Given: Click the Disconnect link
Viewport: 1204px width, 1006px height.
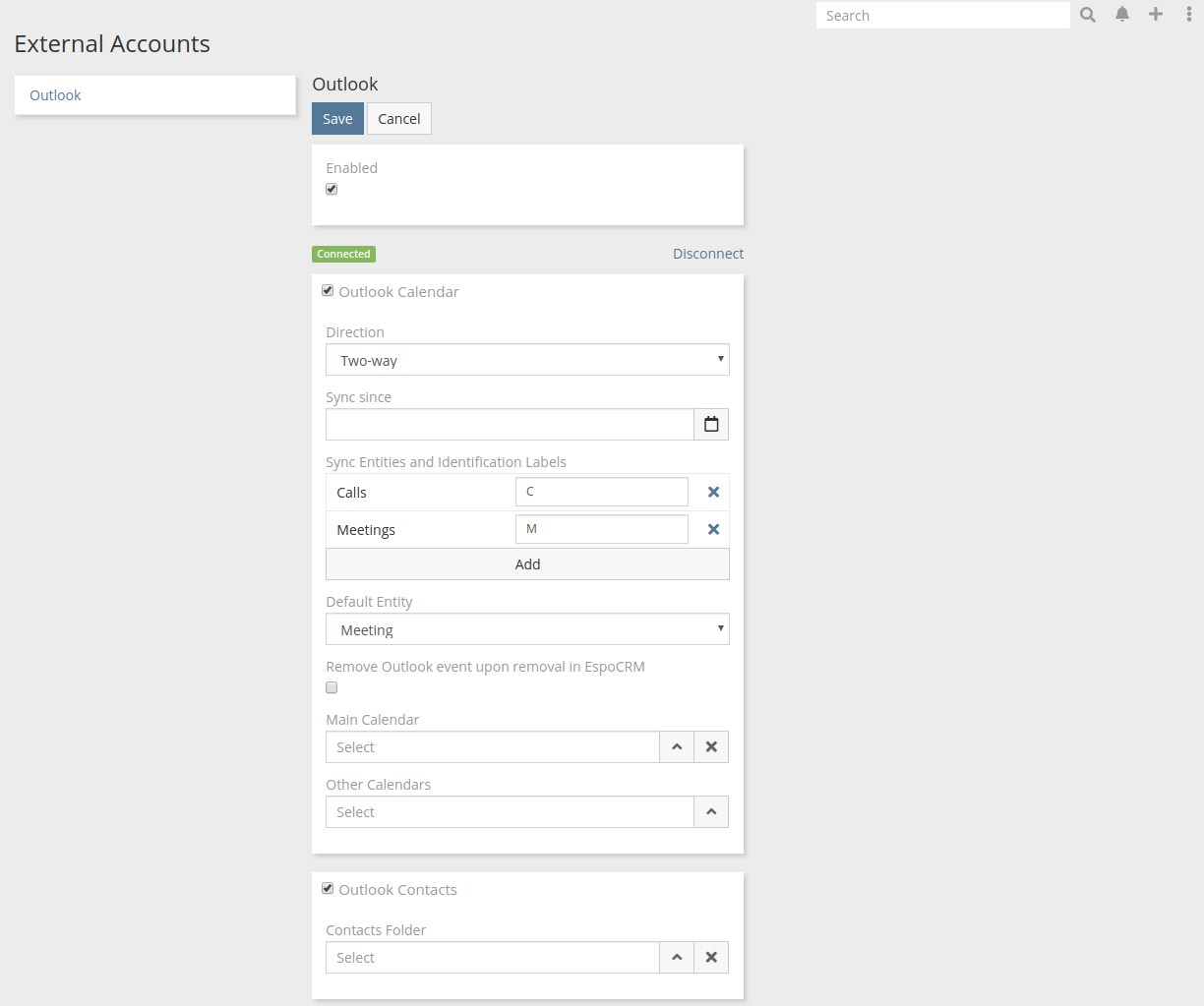Looking at the screenshot, I should [707, 254].
